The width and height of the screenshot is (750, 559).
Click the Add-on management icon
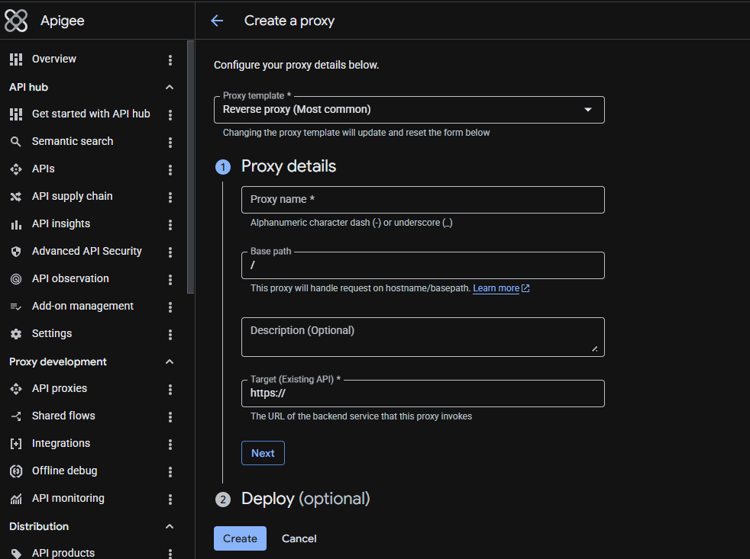click(x=16, y=307)
